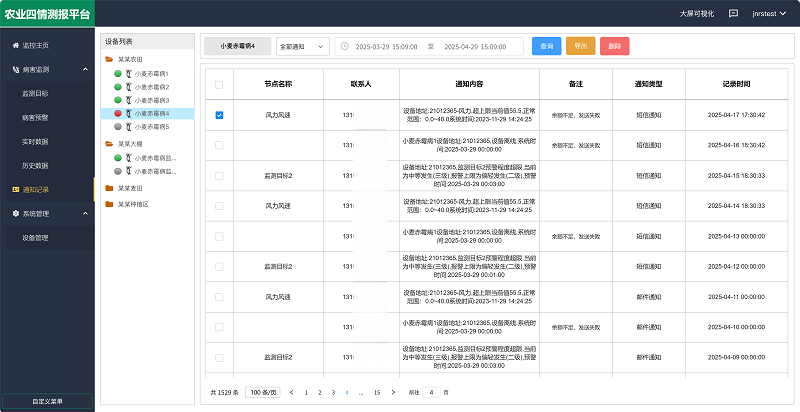The image size is (800, 412).
Task: Go to 历史数据 in the sidebar
Action: (x=35, y=165)
